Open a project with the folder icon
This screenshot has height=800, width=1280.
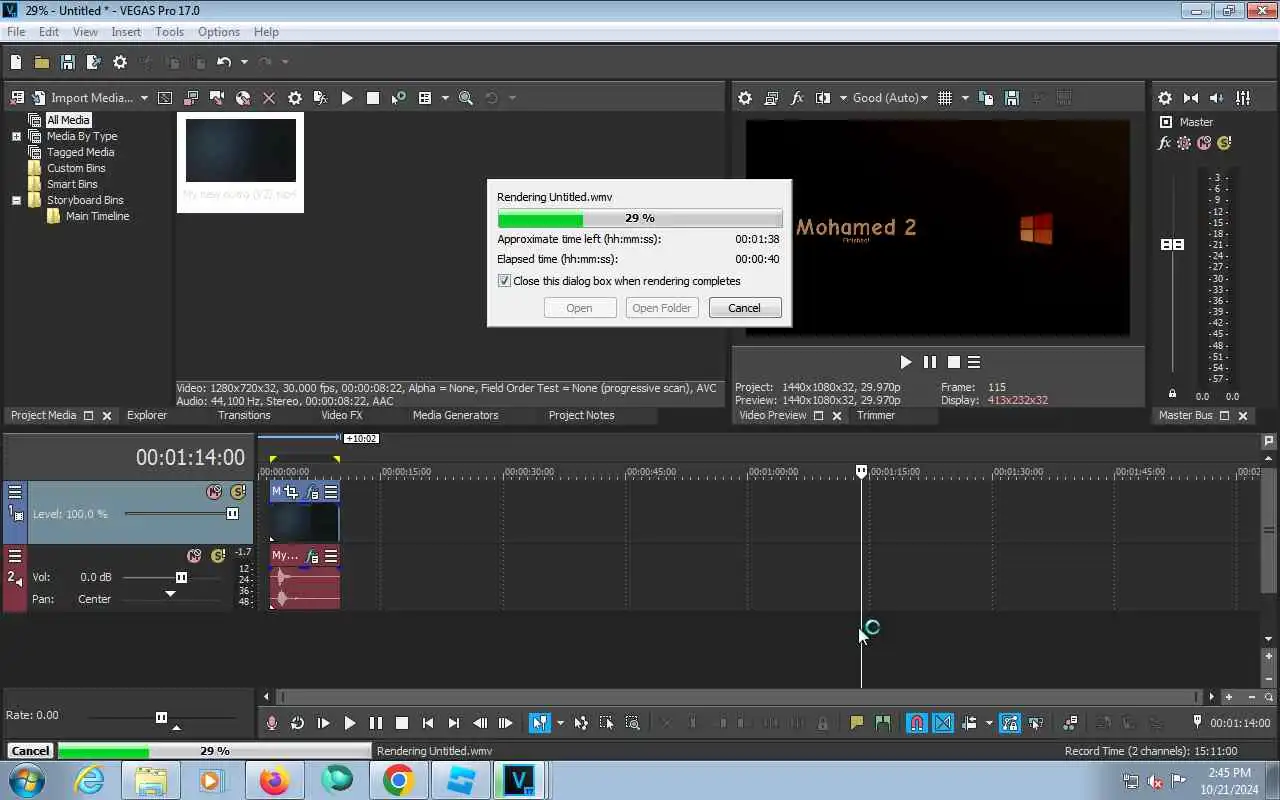pos(42,62)
